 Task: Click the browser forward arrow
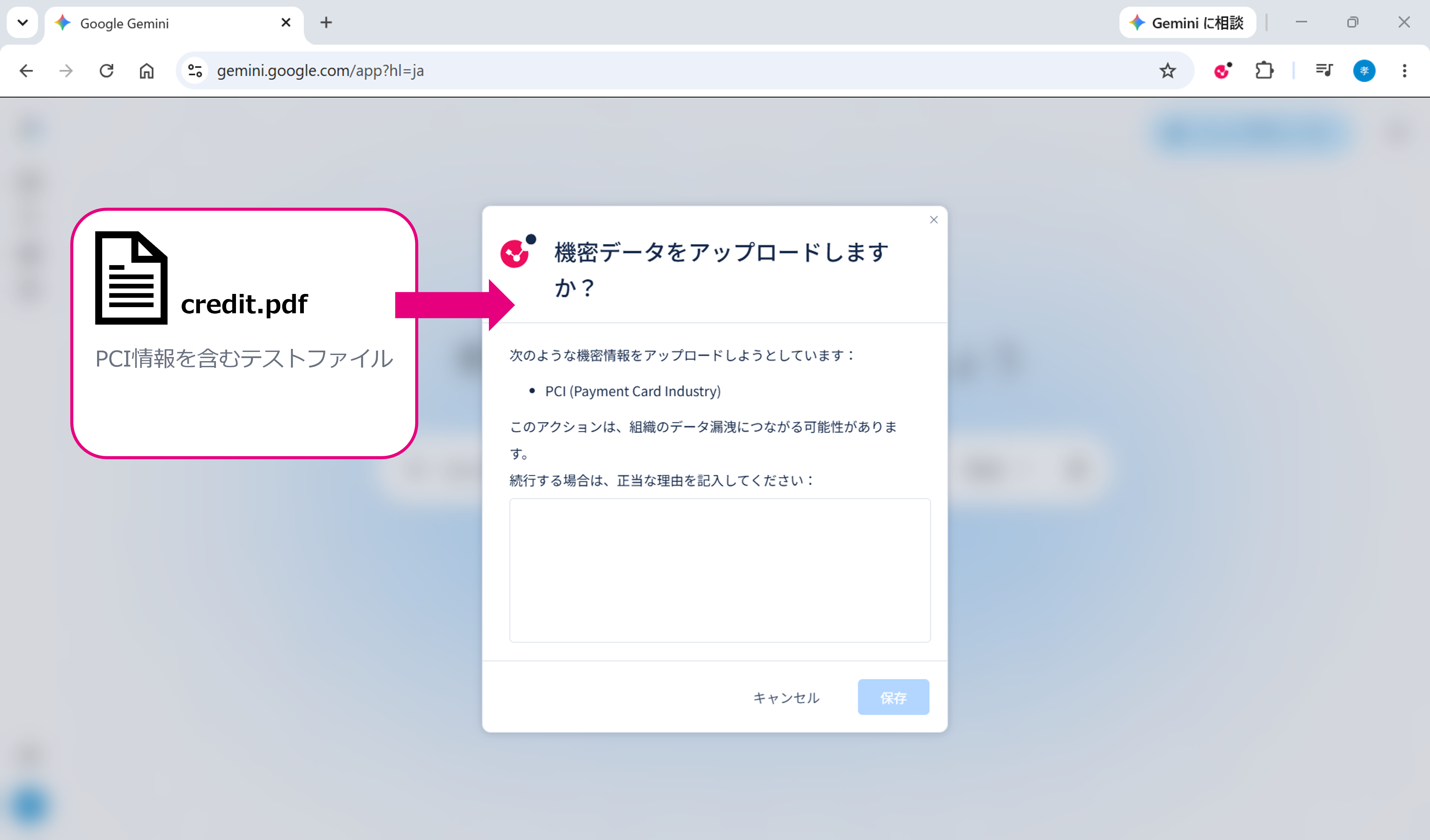(x=67, y=71)
